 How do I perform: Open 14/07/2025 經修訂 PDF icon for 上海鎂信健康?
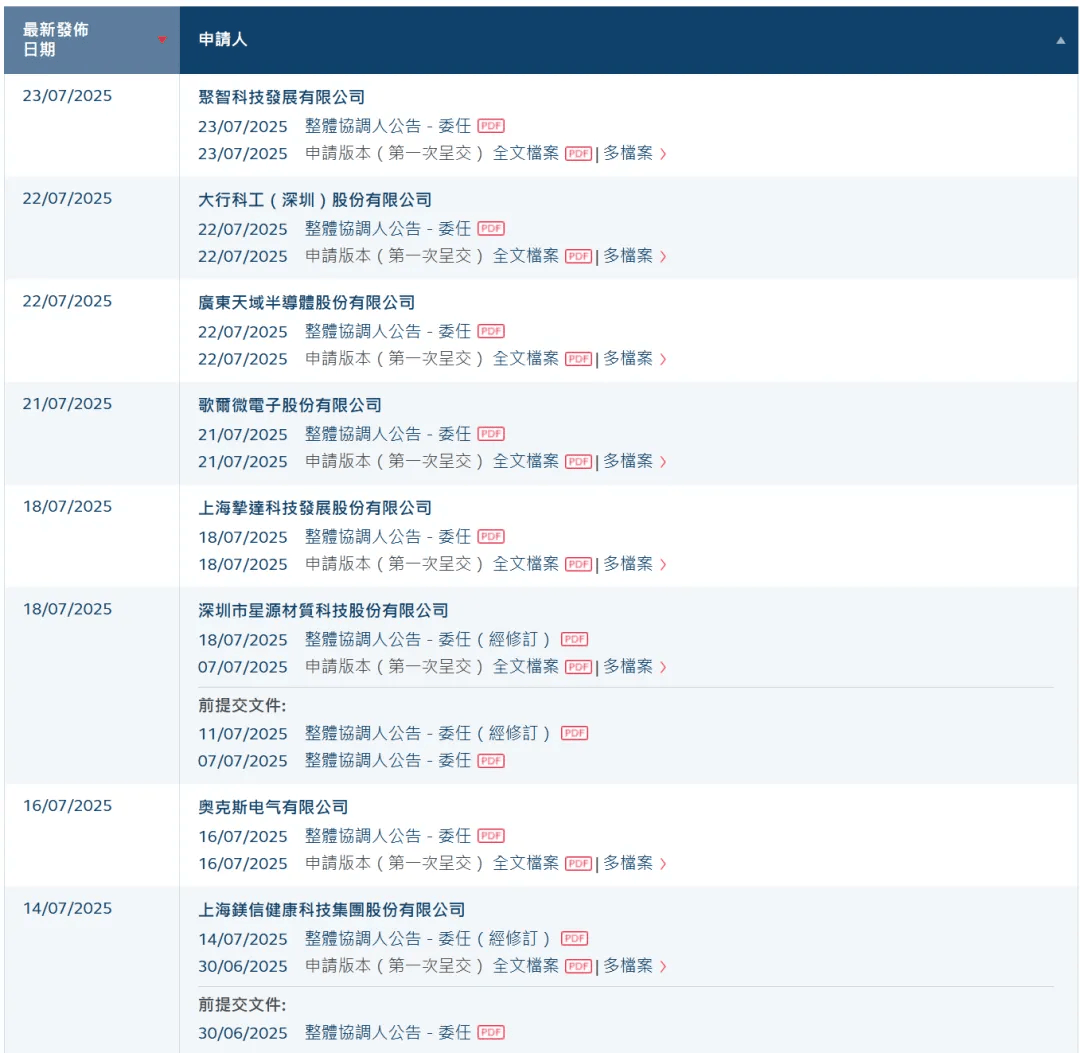(574, 938)
